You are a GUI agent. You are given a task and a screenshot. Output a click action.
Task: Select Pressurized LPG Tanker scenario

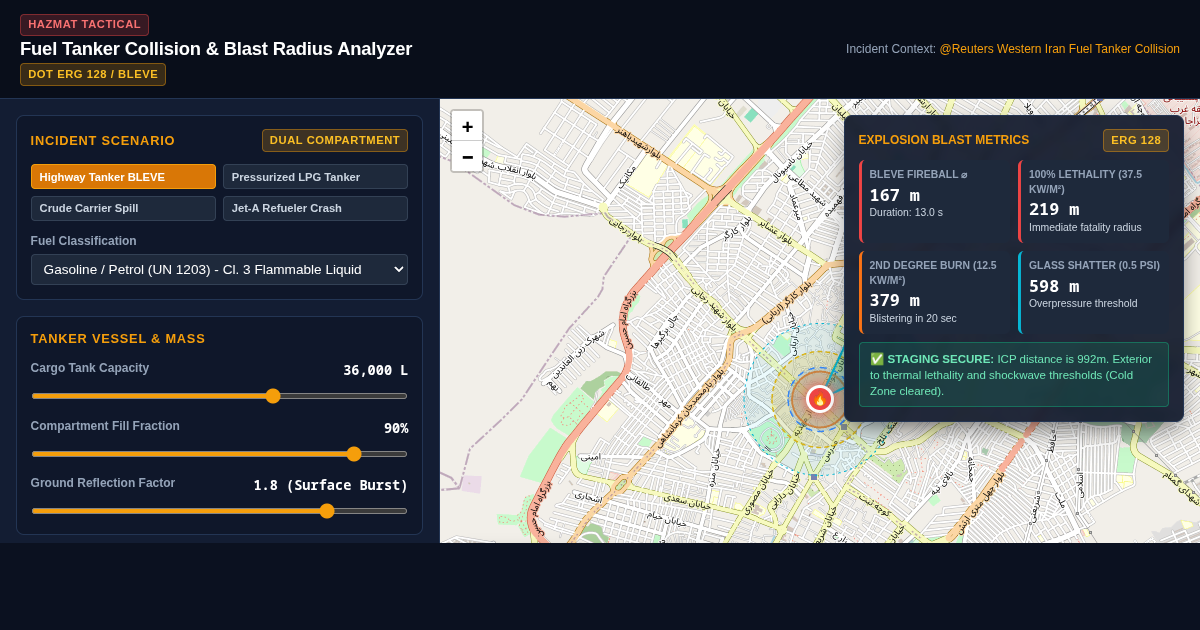(315, 177)
